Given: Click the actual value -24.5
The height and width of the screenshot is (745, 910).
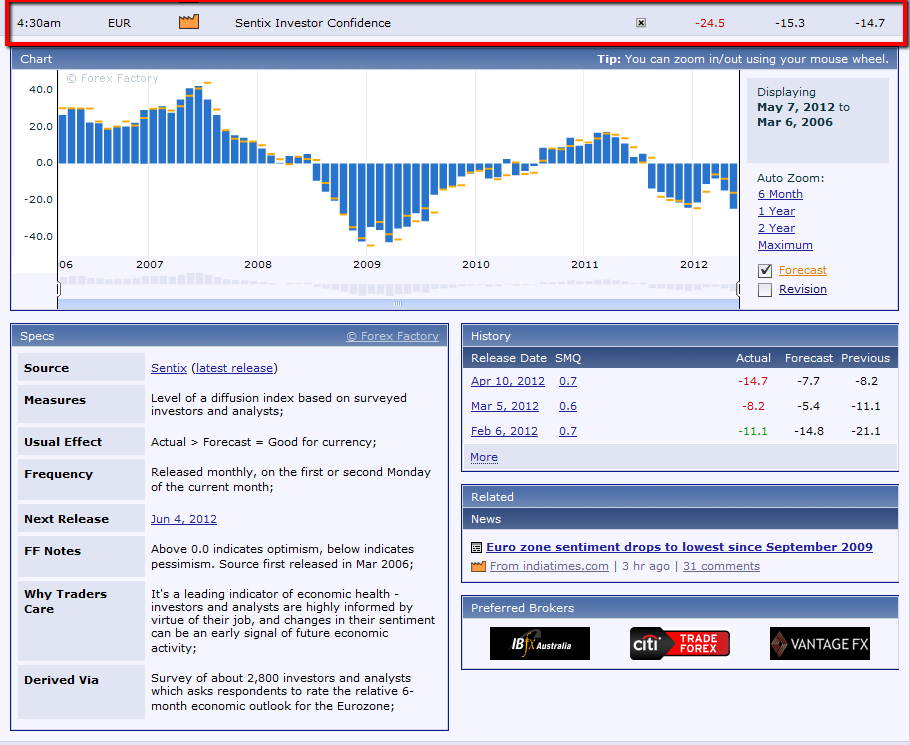Looking at the screenshot, I should coord(710,23).
